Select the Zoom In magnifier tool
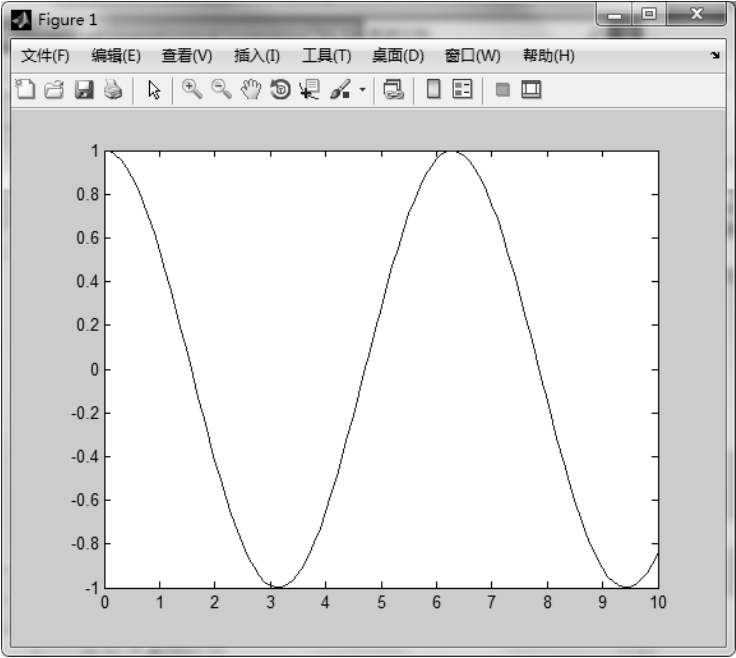This screenshot has width=736, height=658. coord(192,90)
